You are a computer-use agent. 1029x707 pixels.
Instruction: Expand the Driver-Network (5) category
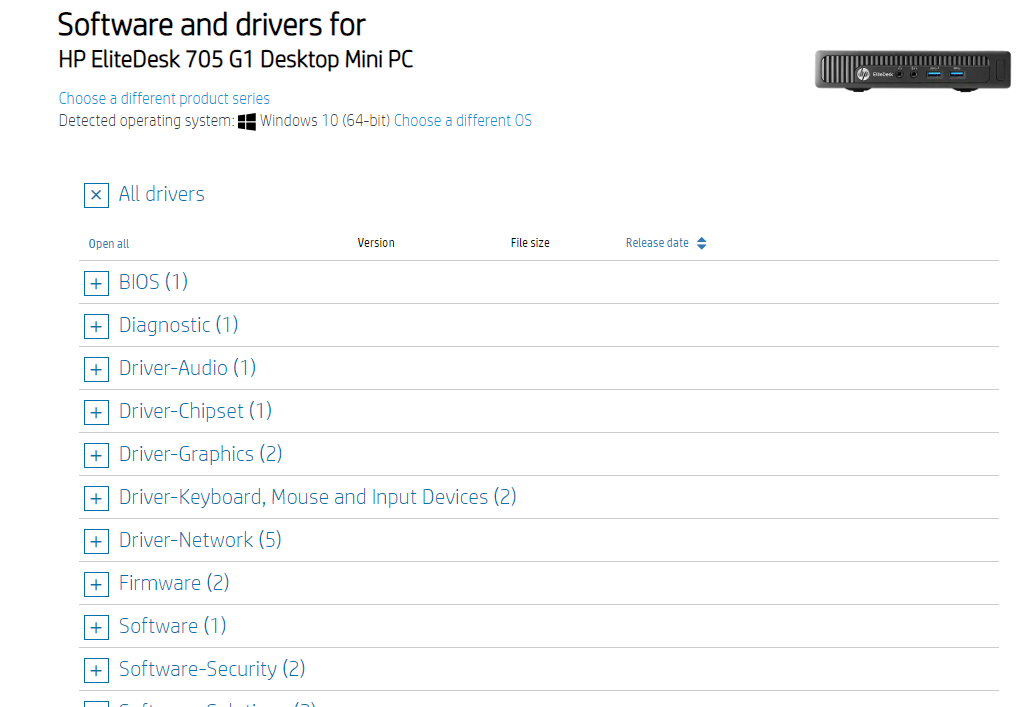(96, 541)
